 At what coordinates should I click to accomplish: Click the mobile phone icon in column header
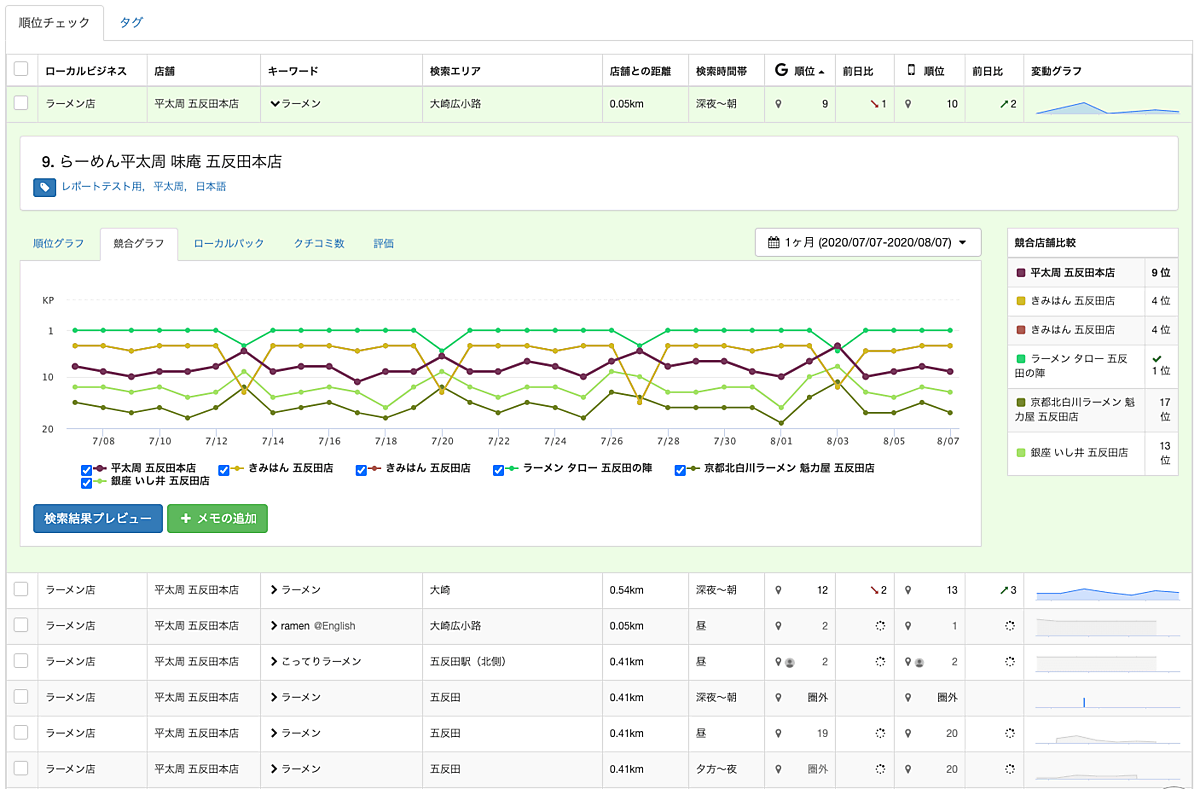[910, 71]
